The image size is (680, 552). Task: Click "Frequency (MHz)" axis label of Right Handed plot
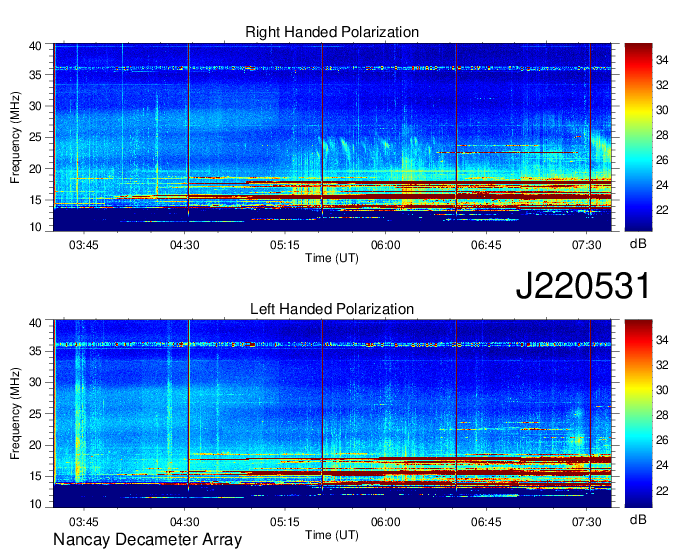[x=15, y=137]
